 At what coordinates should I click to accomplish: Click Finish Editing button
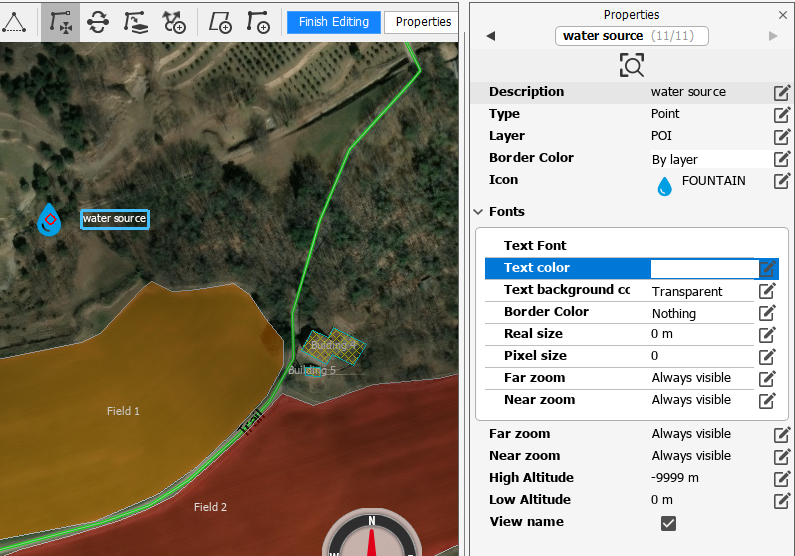[333, 22]
